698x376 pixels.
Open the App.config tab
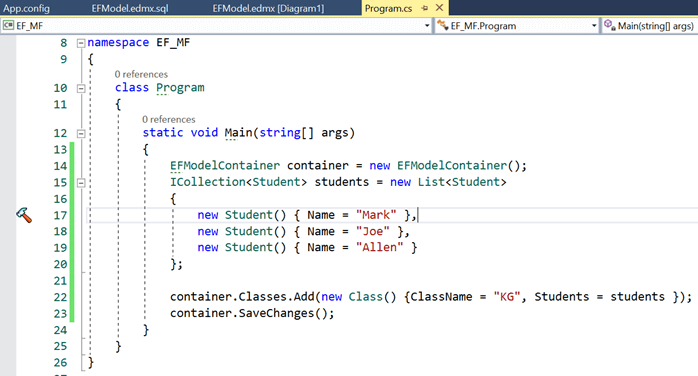(x=26, y=8)
